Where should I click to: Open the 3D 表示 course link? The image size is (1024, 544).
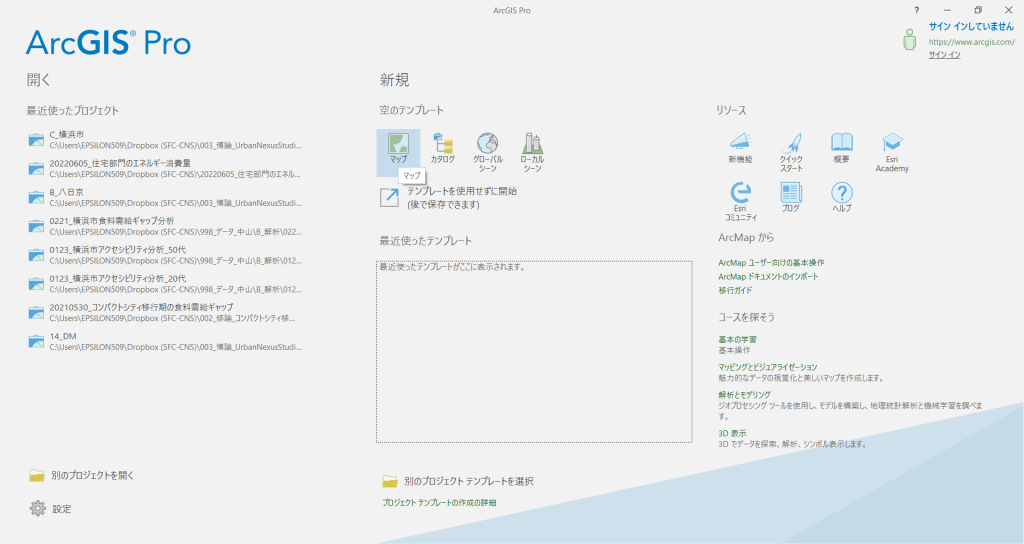coord(732,433)
